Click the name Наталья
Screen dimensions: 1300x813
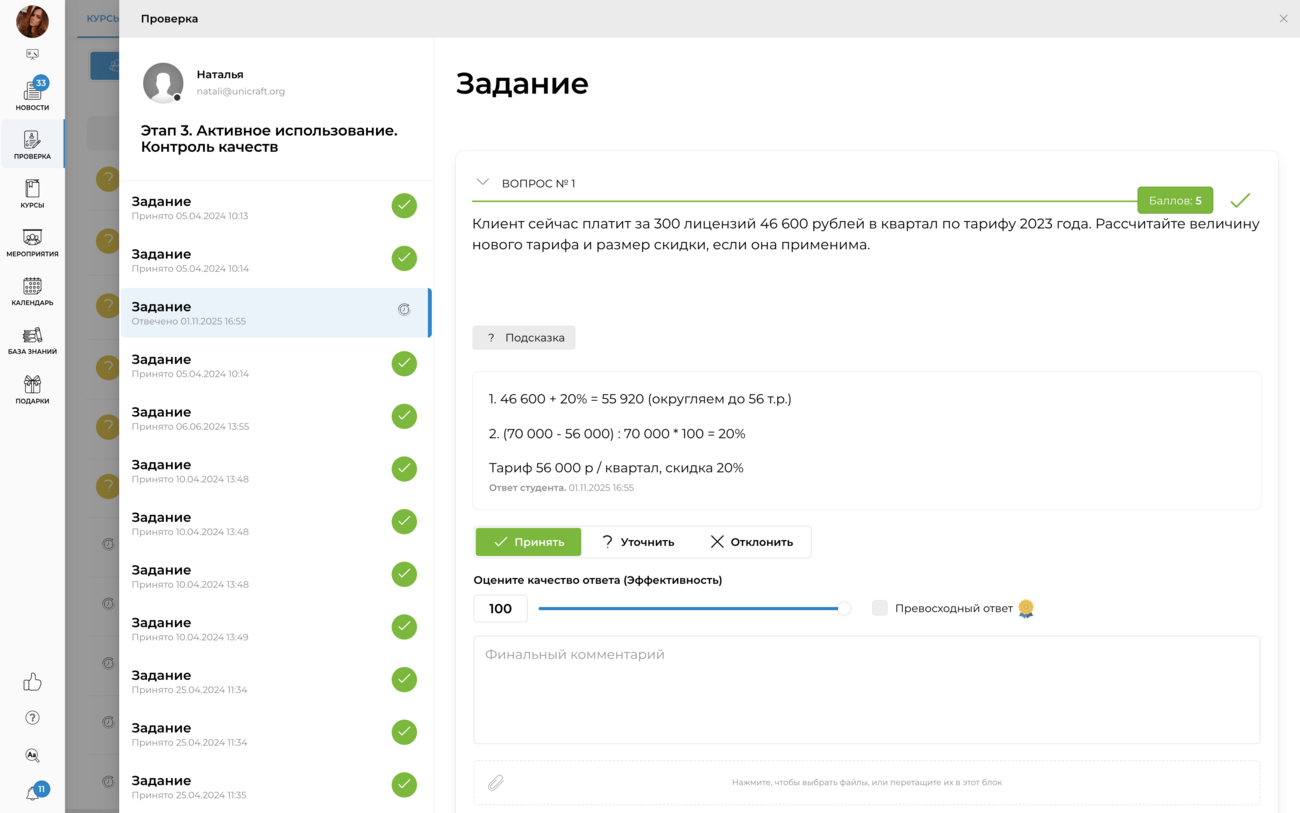[220, 74]
